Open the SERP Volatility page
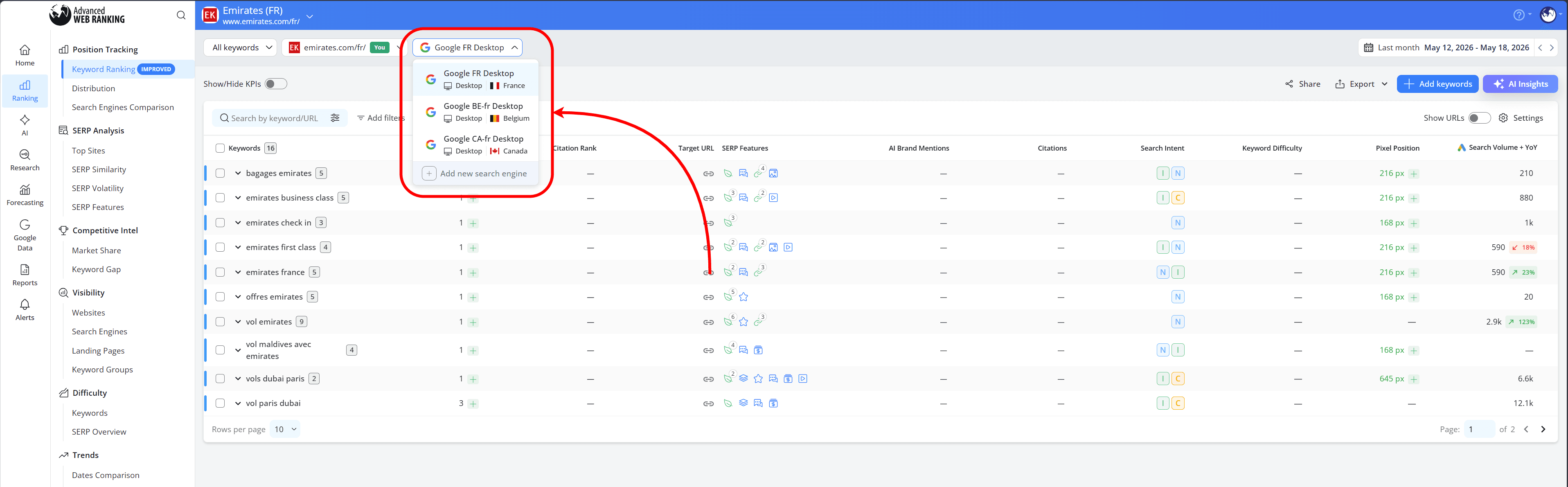This screenshot has height=487, width=1568. 97,188
